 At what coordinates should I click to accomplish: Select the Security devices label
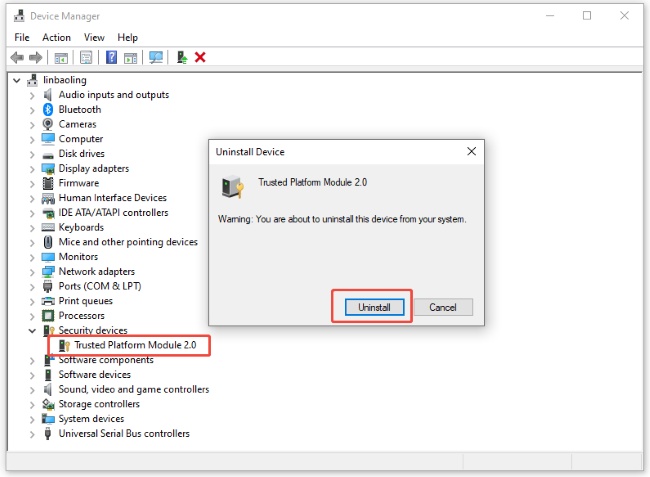(x=93, y=330)
